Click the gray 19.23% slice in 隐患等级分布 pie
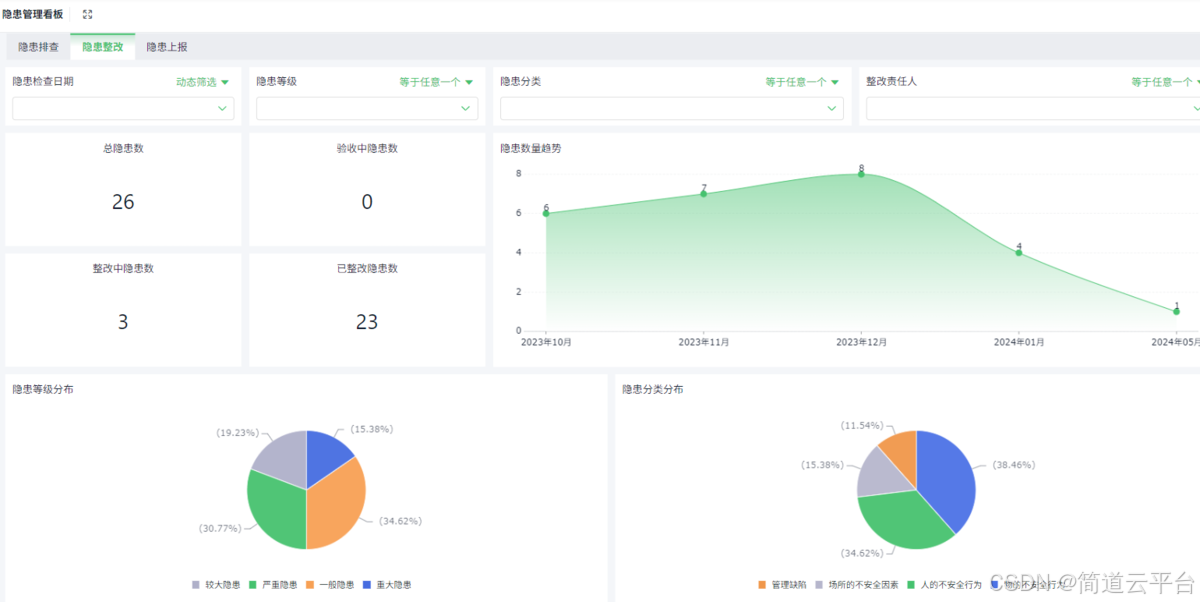Screen dimensions: 1200x602 click(x=283, y=460)
